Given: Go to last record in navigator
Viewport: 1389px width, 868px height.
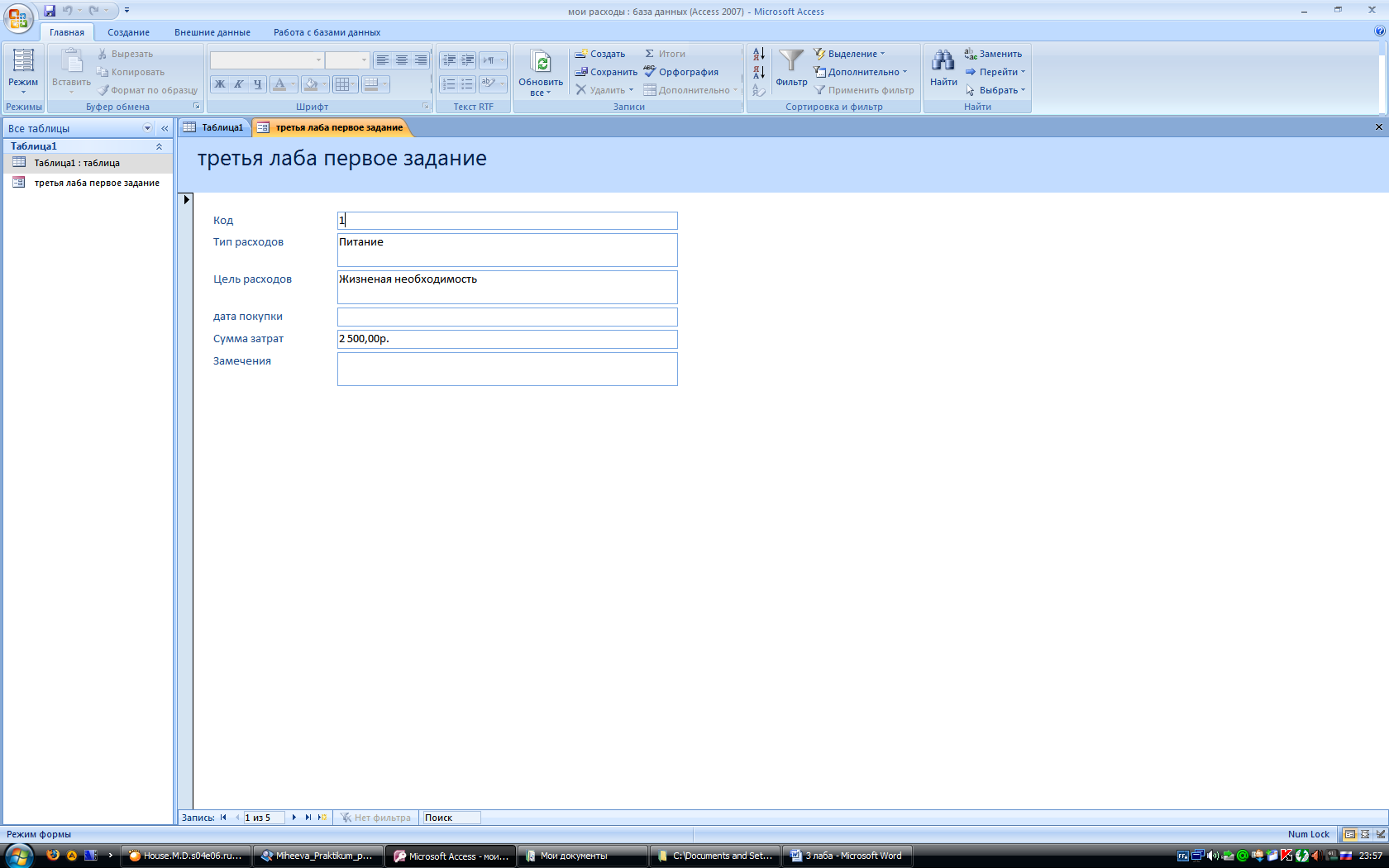Looking at the screenshot, I should 308,818.
